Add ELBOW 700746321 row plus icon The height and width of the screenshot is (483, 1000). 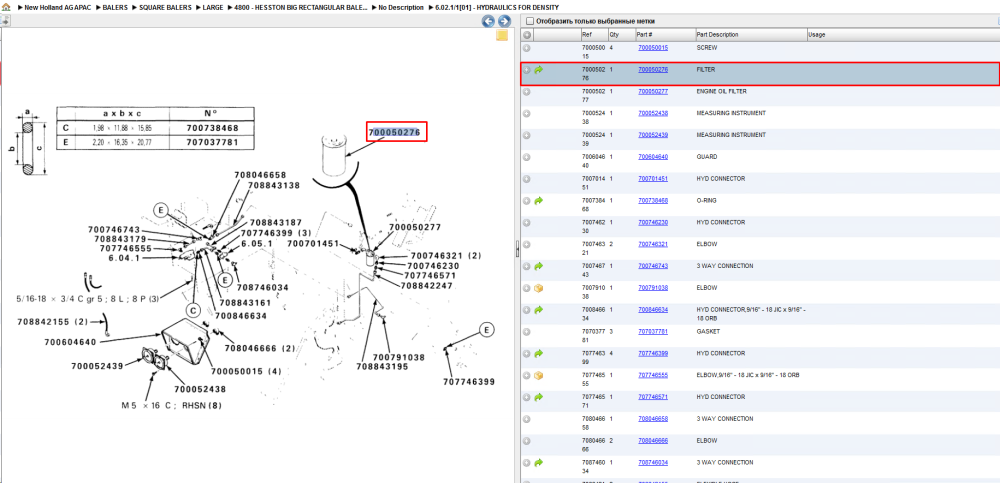click(x=527, y=244)
